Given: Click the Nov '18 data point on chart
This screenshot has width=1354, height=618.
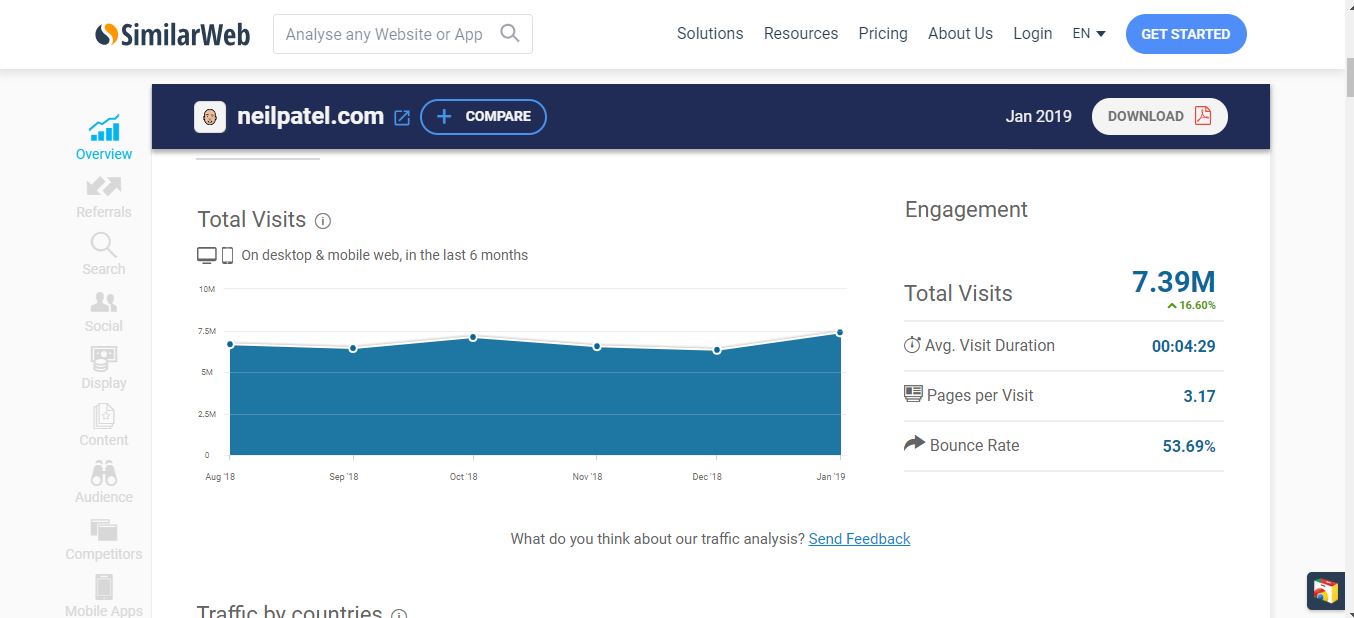Looking at the screenshot, I should coord(597,346).
